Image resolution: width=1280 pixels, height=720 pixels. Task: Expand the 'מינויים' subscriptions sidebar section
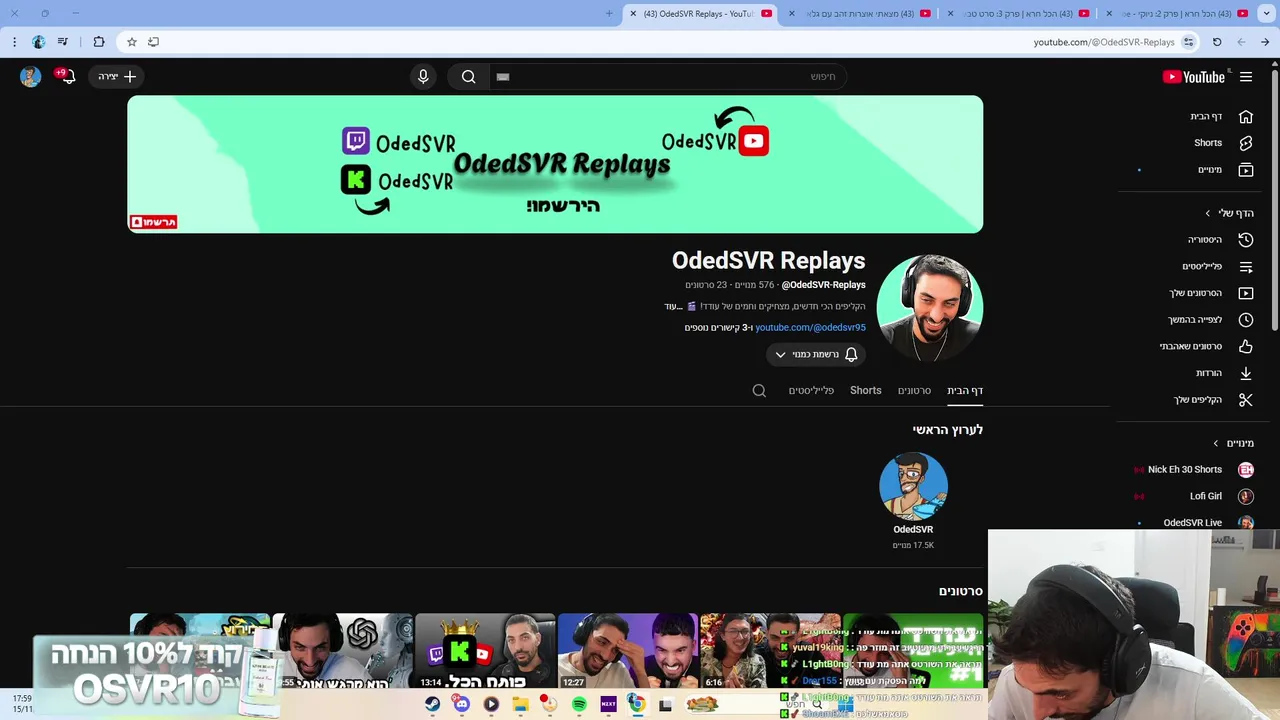pos(1233,443)
